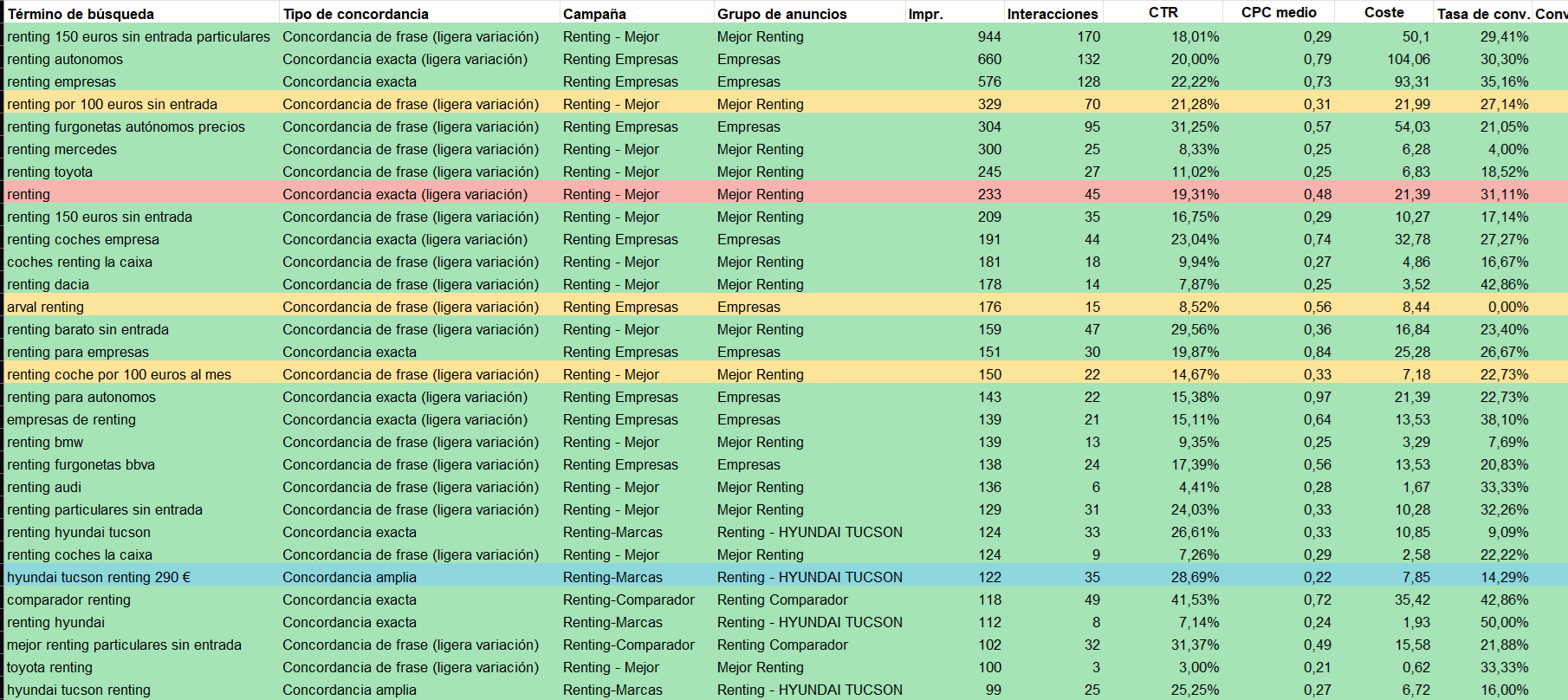Select cost value '93,31'

click(1412, 81)
